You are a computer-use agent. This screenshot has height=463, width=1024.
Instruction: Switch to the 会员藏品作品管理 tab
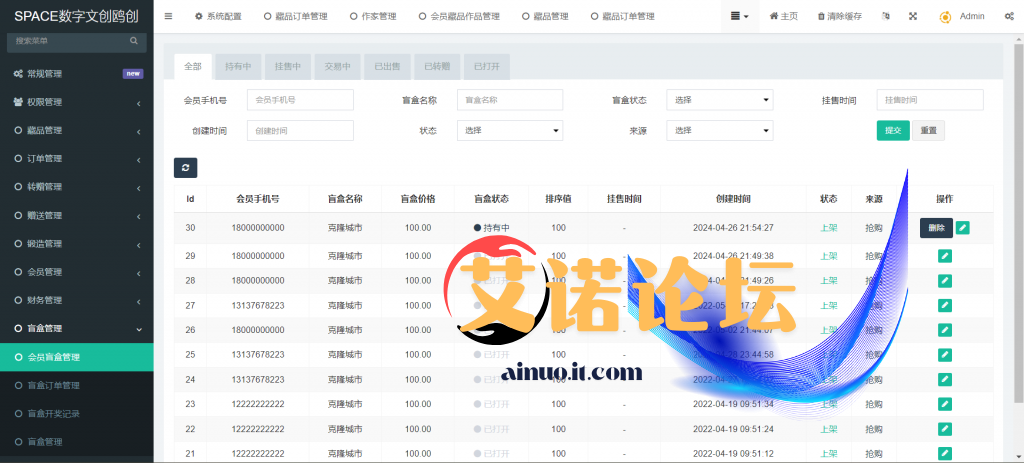pos(459,16)
